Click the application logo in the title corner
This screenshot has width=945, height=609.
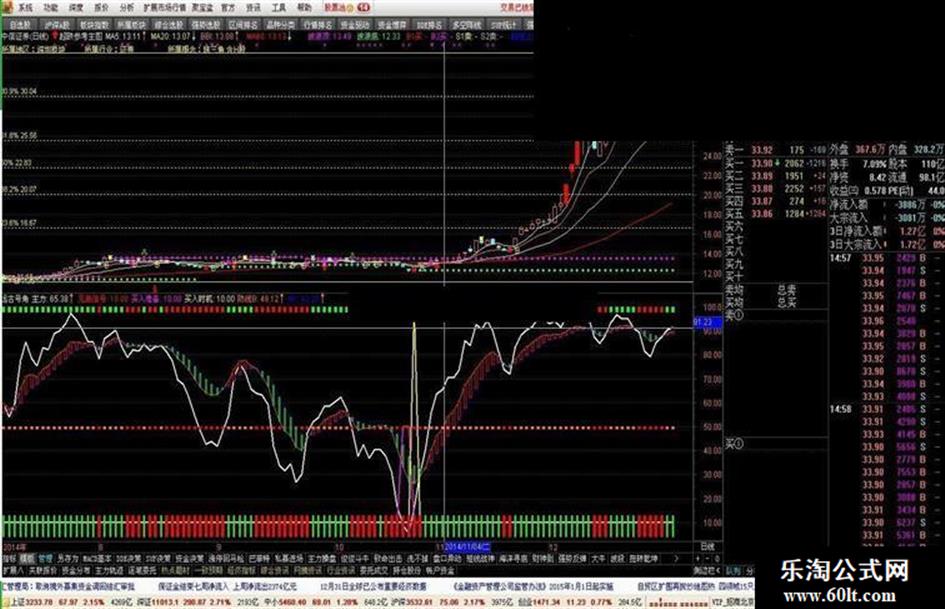click(8, 7)
